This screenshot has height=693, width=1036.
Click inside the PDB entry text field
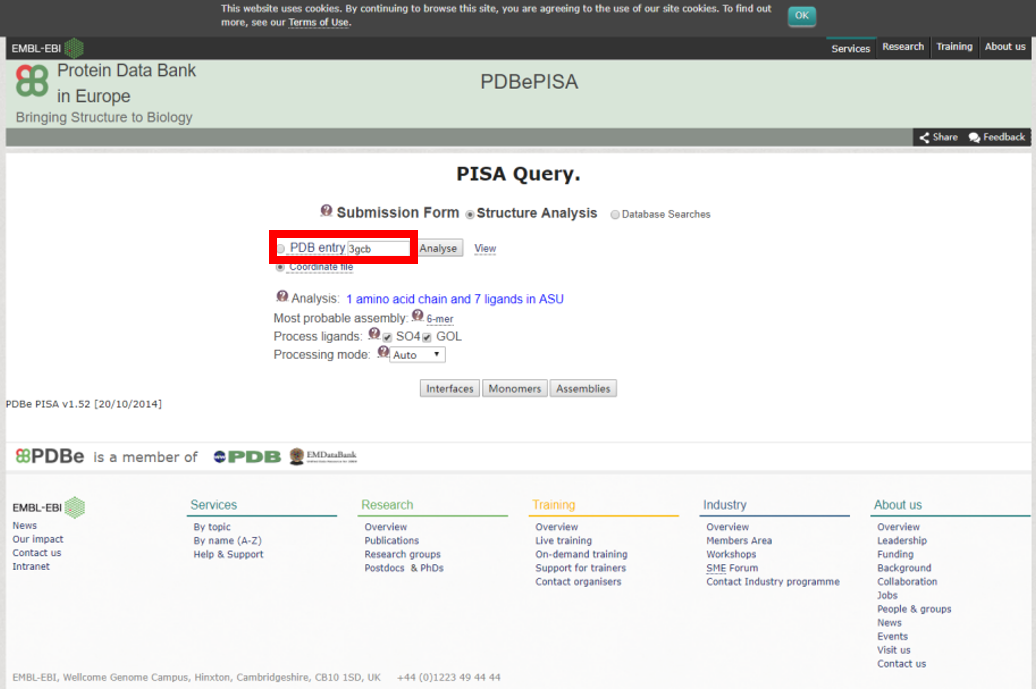pyautogui.click(x=378, y=249)
